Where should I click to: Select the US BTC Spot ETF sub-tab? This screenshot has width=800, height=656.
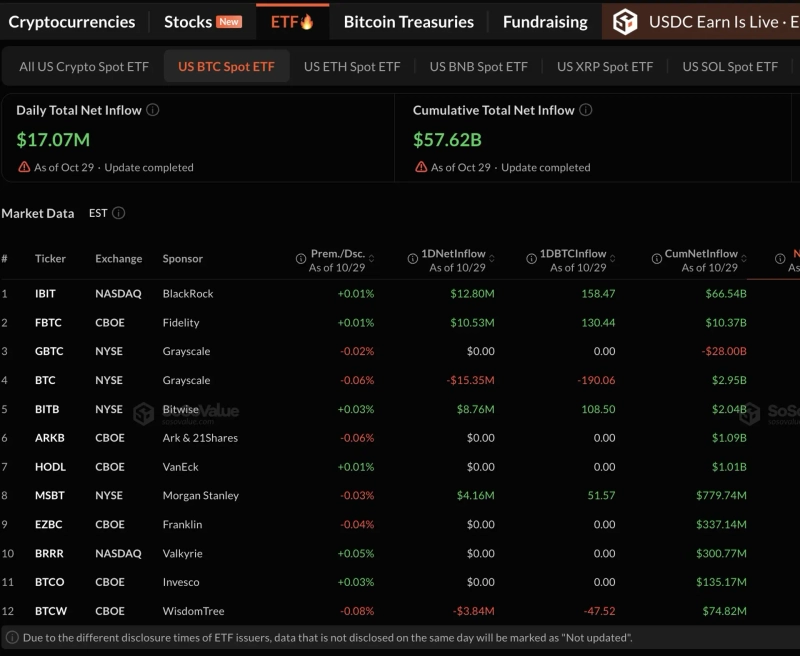coord(227,66)
